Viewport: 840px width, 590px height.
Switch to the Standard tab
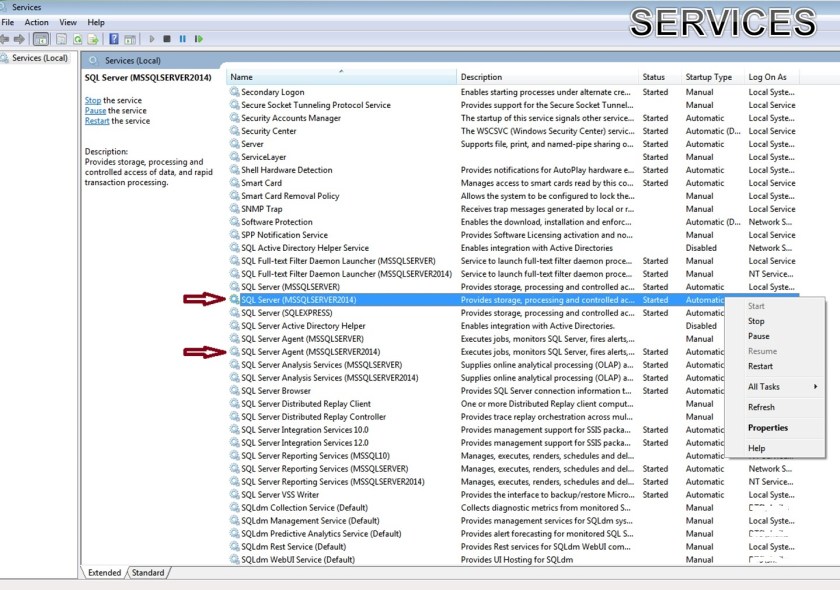point(148,573)
